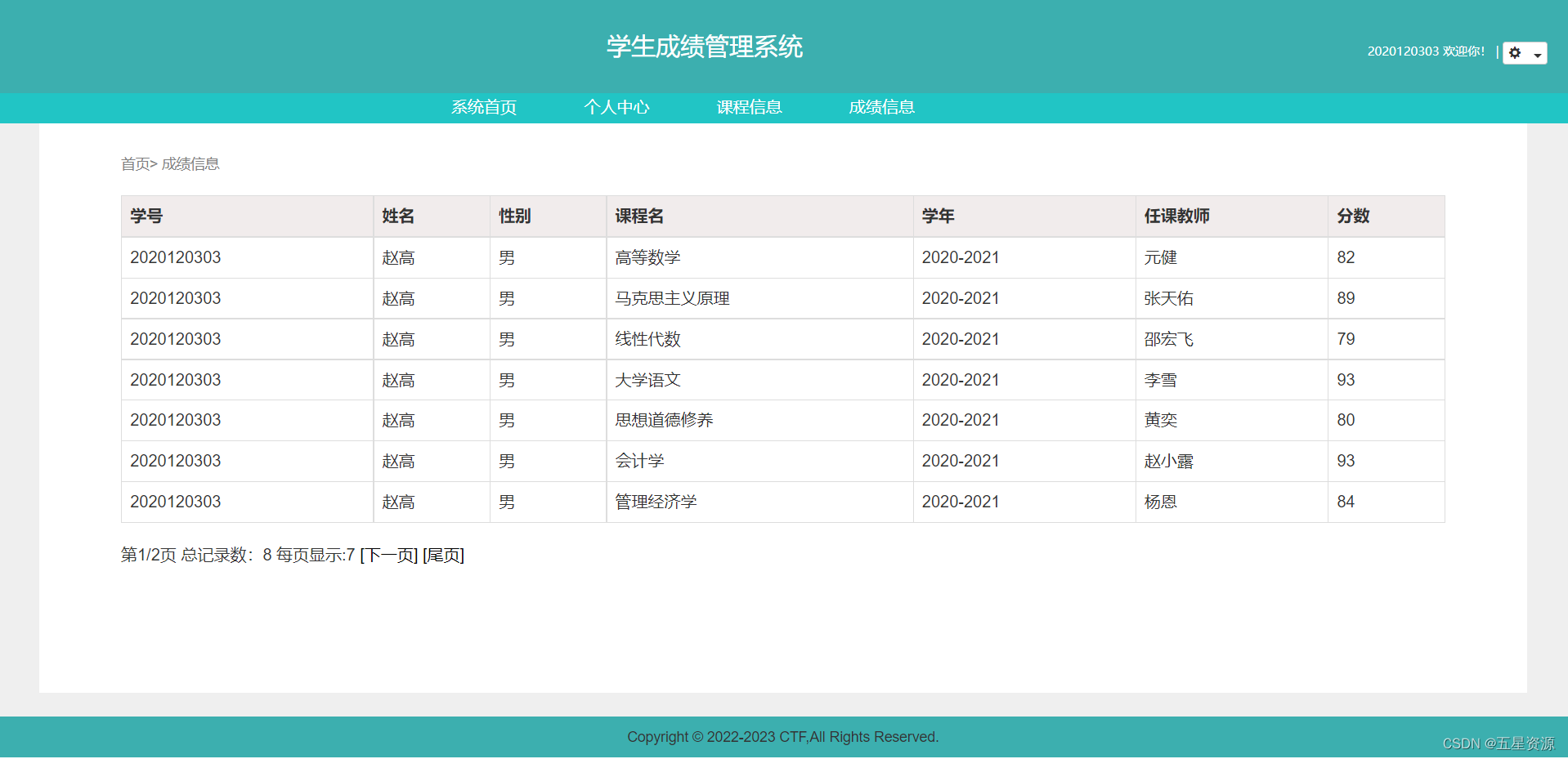Click the score 84 for 管理经济学
This screenshot has height=759, width=1568.
click(1346, 502)
